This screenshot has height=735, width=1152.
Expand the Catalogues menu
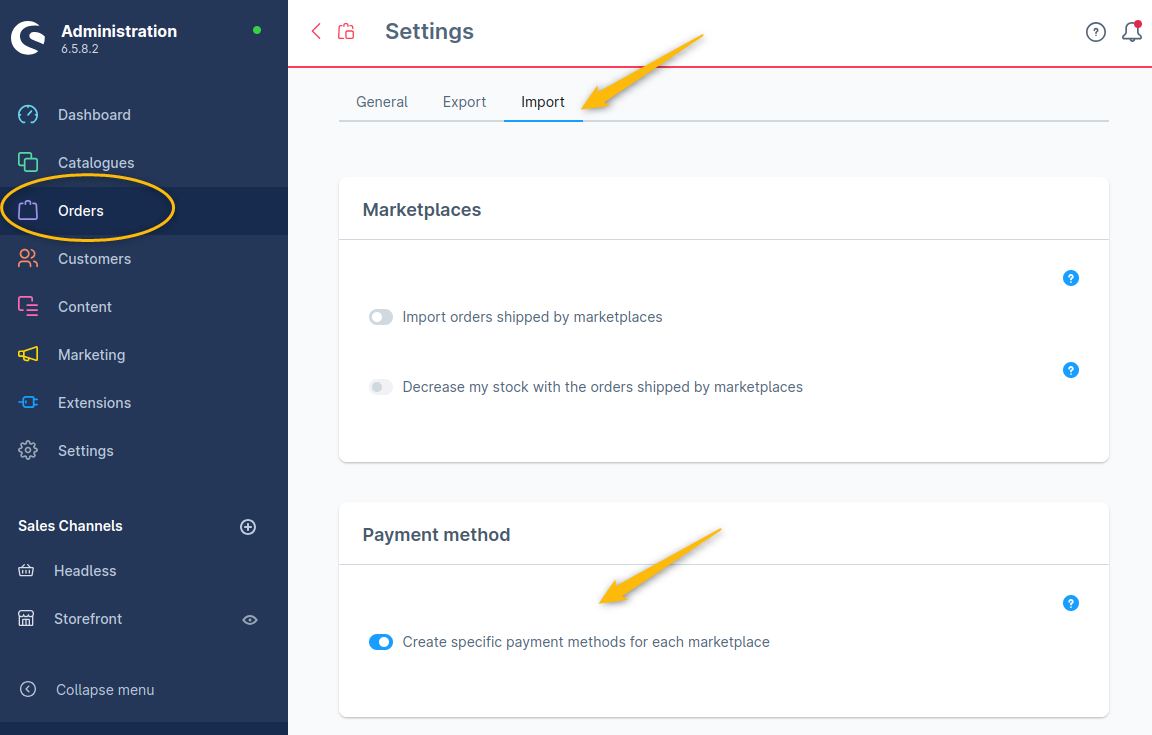tap(95, 163)
